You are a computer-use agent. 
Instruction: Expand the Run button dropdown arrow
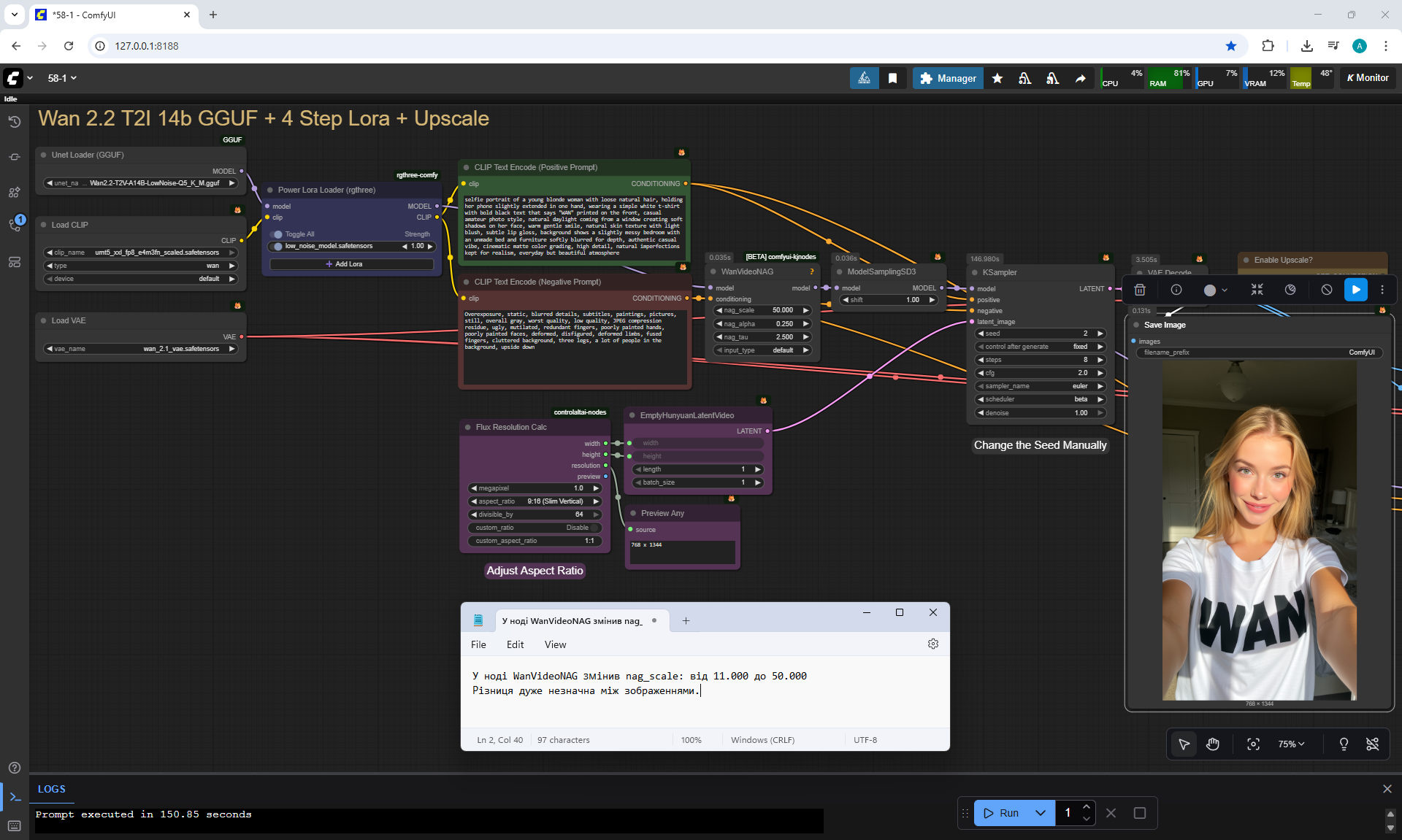coord(1041,812)
